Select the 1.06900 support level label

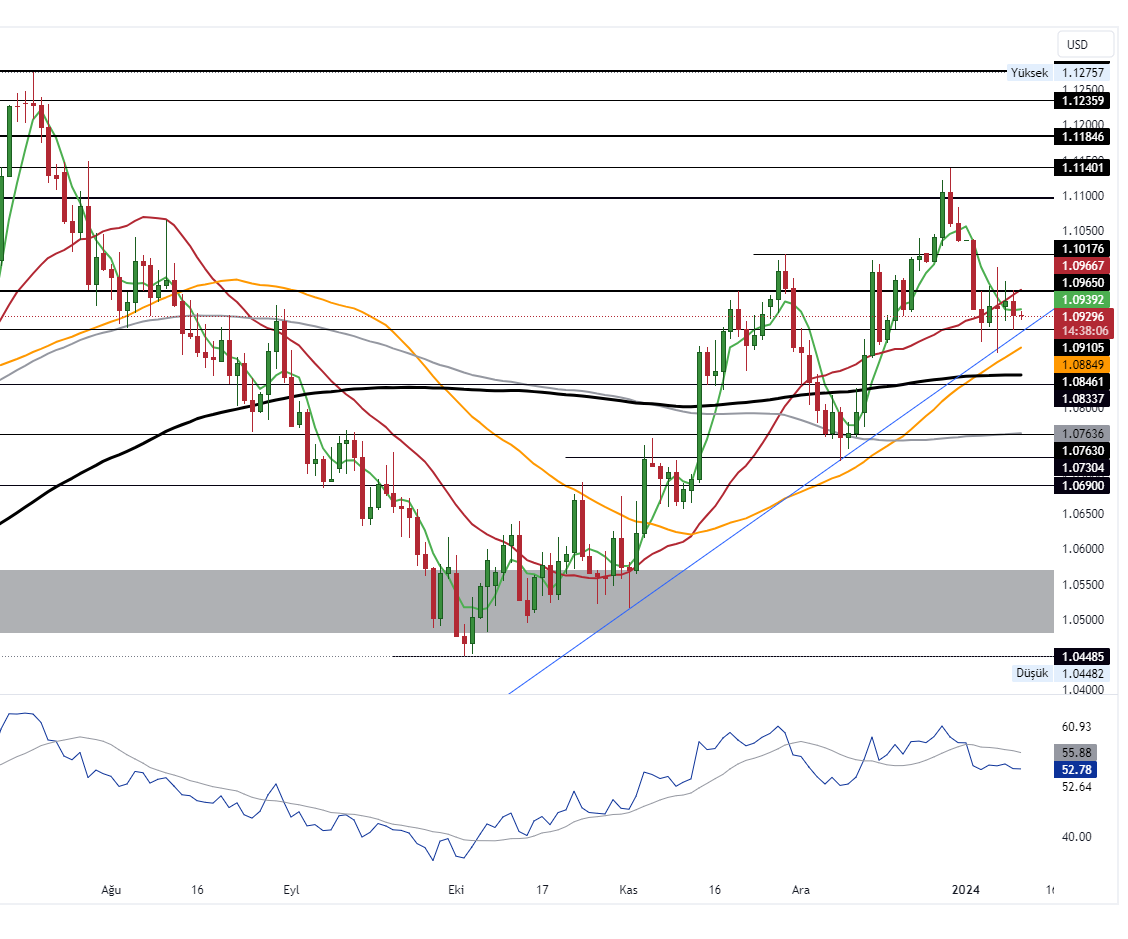[x=1084, y=485]
